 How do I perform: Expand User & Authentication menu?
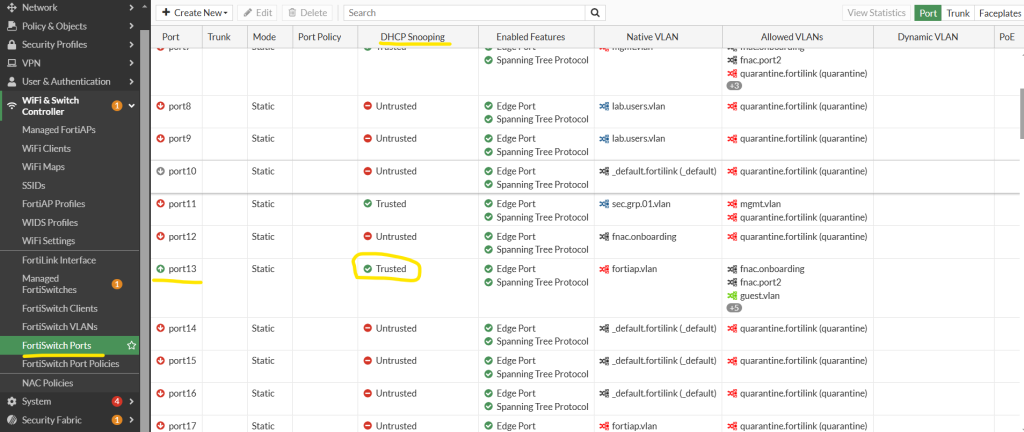(131, 82)
